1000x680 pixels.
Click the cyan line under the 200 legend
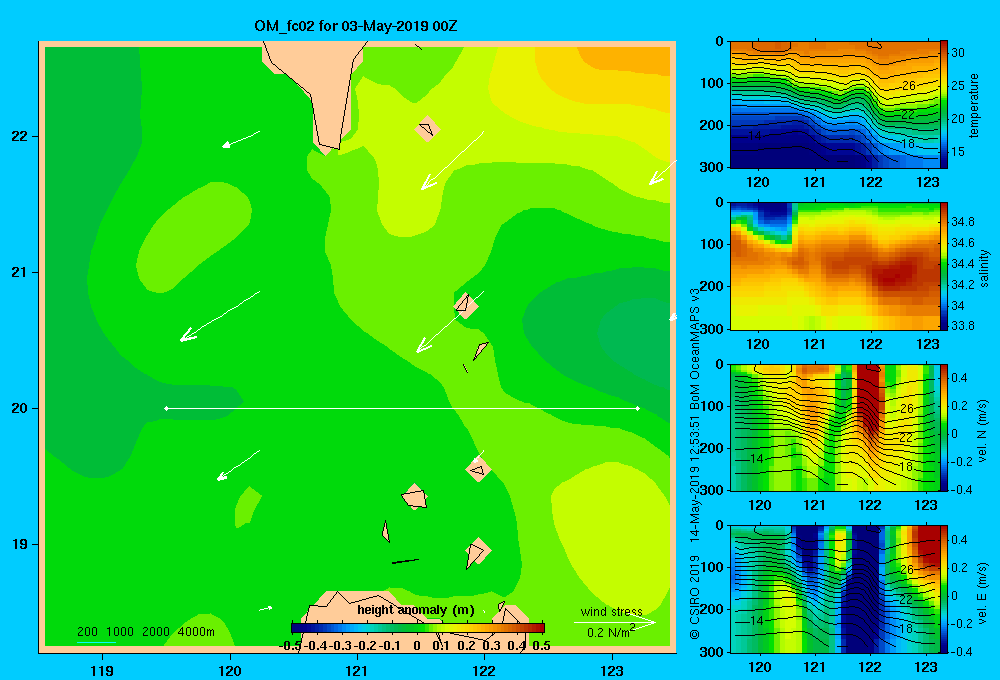pos(96,642)
